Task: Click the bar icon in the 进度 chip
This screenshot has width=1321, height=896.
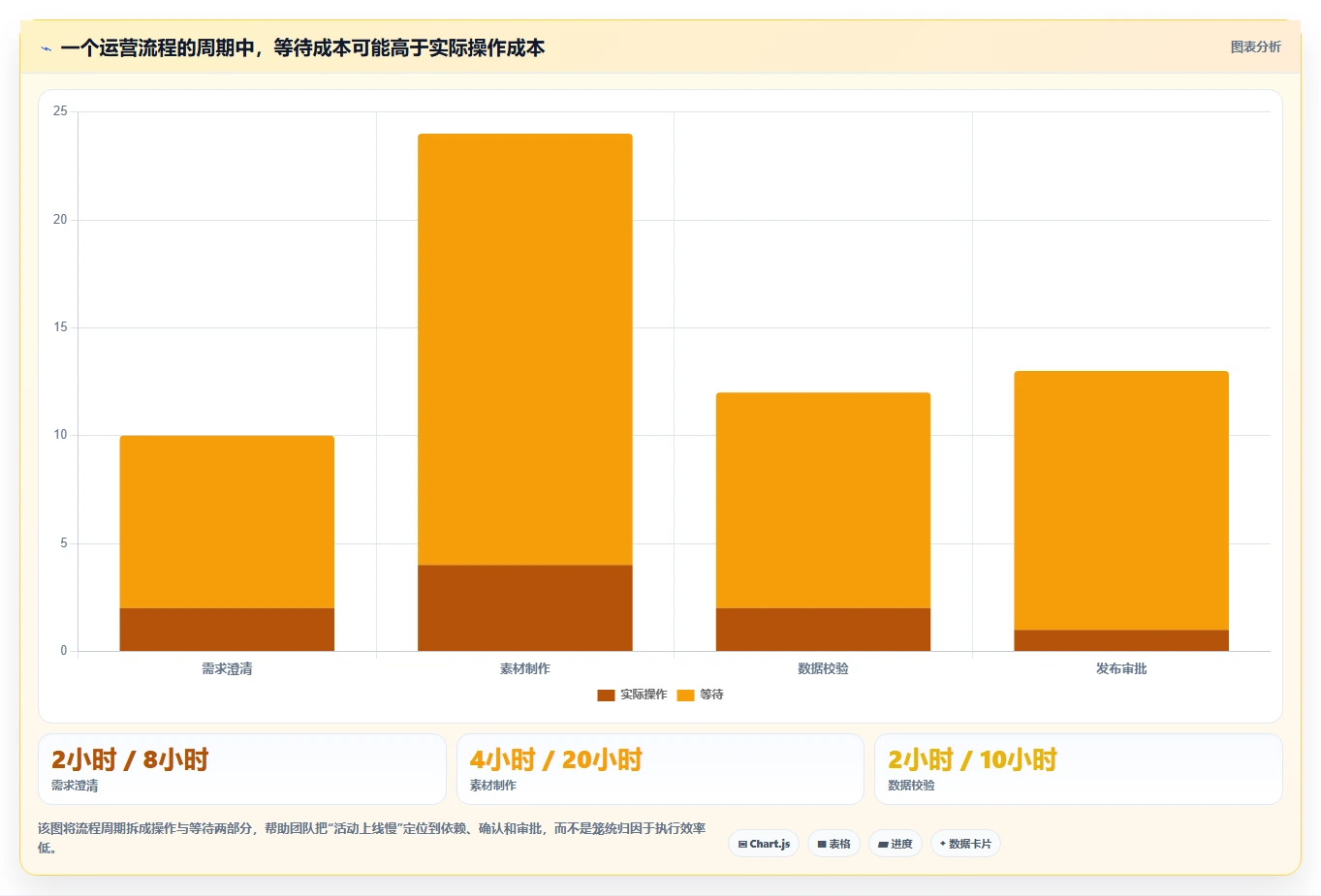Action: point(883,844)
